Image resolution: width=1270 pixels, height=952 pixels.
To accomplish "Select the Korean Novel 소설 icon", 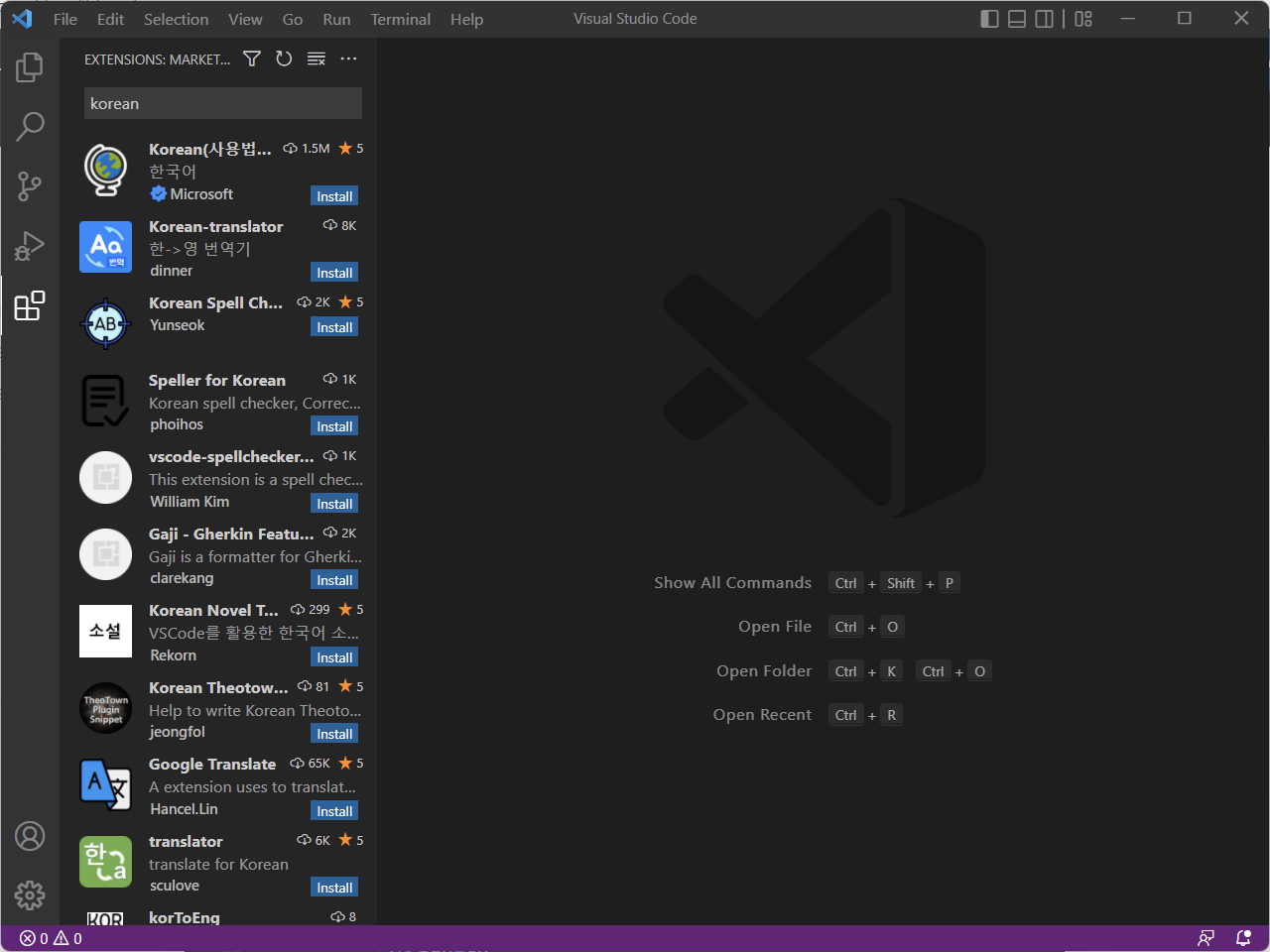I will point(105,631).
